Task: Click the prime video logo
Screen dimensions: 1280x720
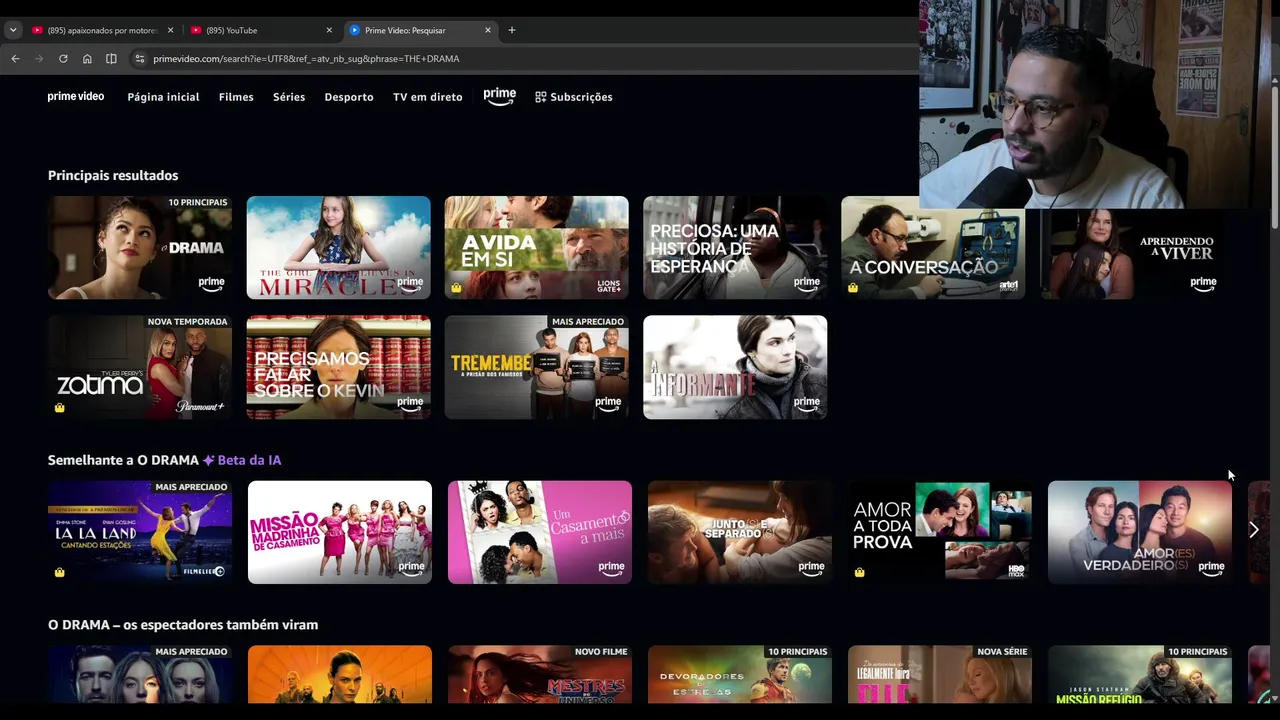Action: click(76, 97)
